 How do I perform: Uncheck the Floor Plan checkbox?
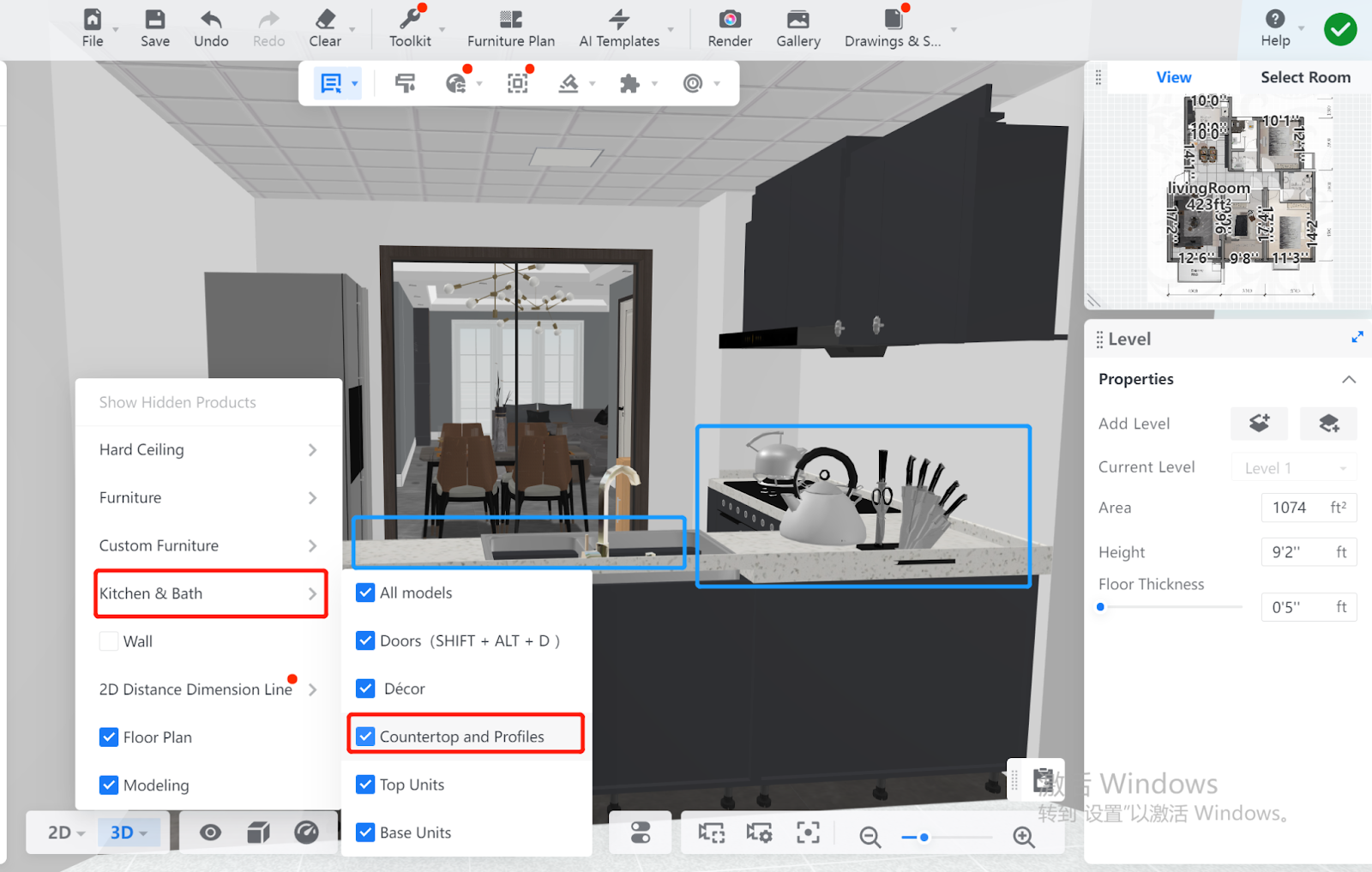[109, 737]
